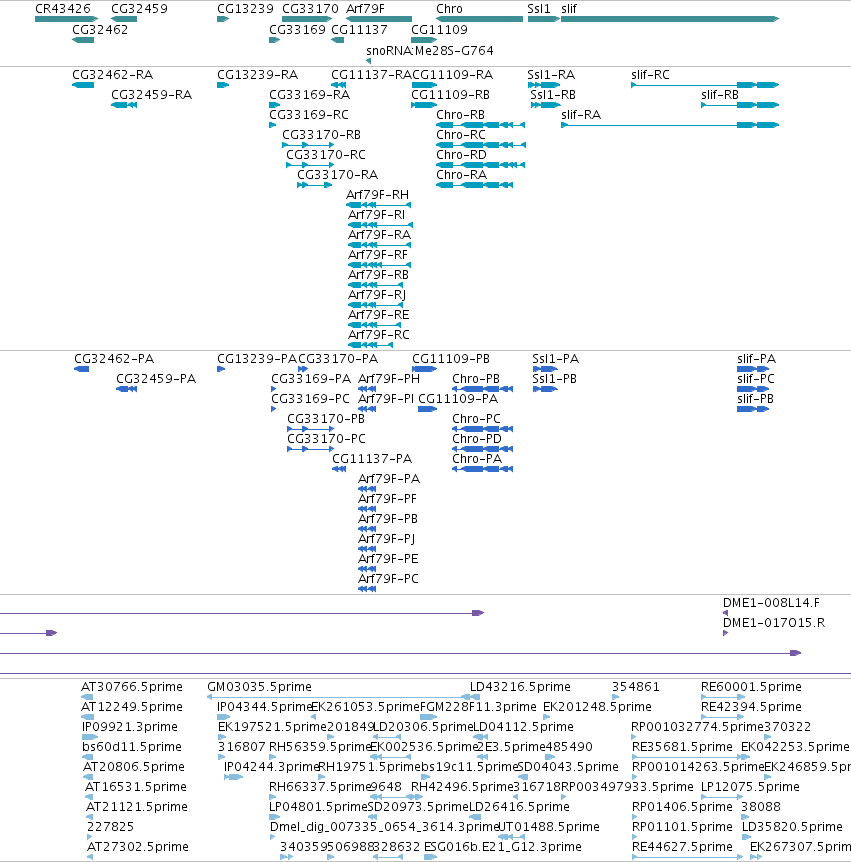Viewport: 851px width, 862px height.
Task: Open the DME1-008L14.F BAC end
Action: pyautogui.click(x=771, y=603)
